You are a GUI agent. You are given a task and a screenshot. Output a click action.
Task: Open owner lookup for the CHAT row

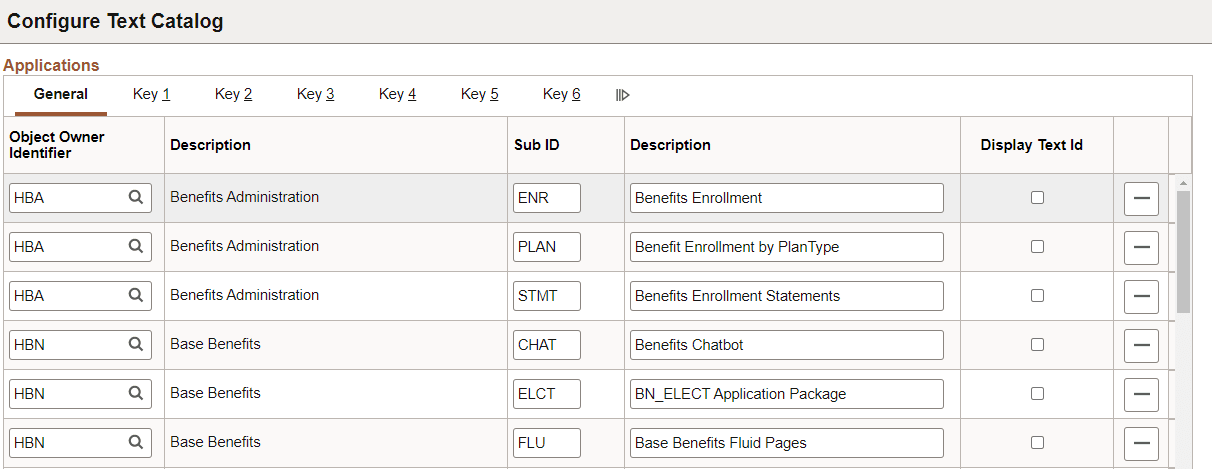tap(136, 345)
